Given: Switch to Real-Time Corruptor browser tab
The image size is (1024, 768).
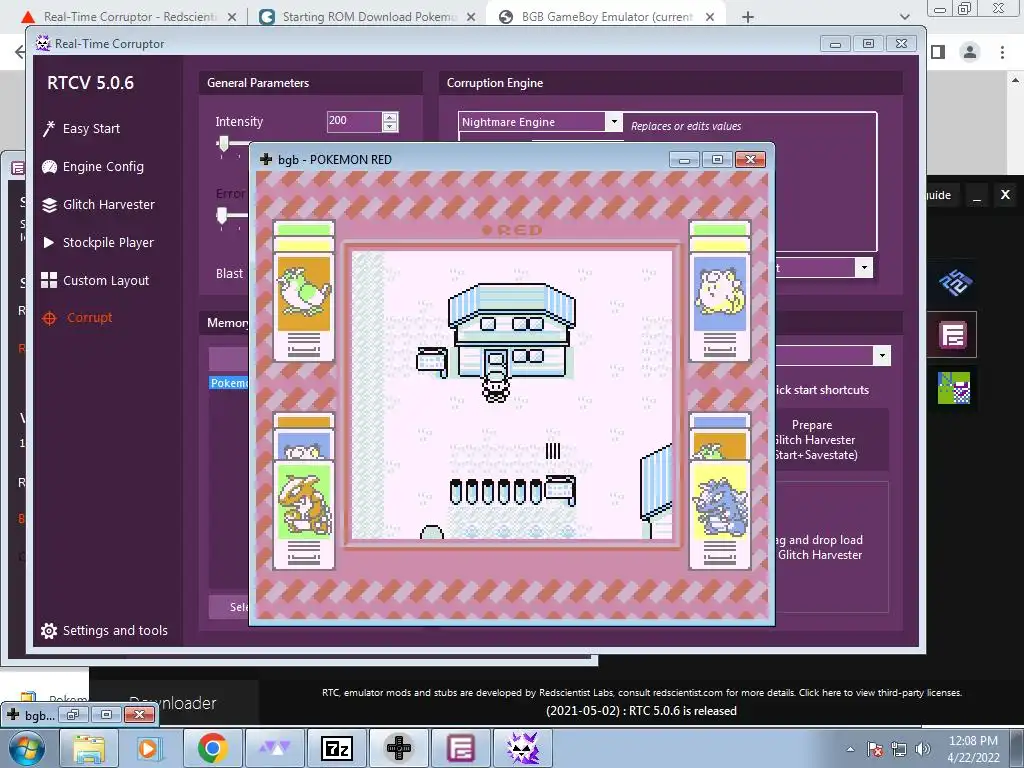Looking at the screenshot, I should click(x=129, y=16).
